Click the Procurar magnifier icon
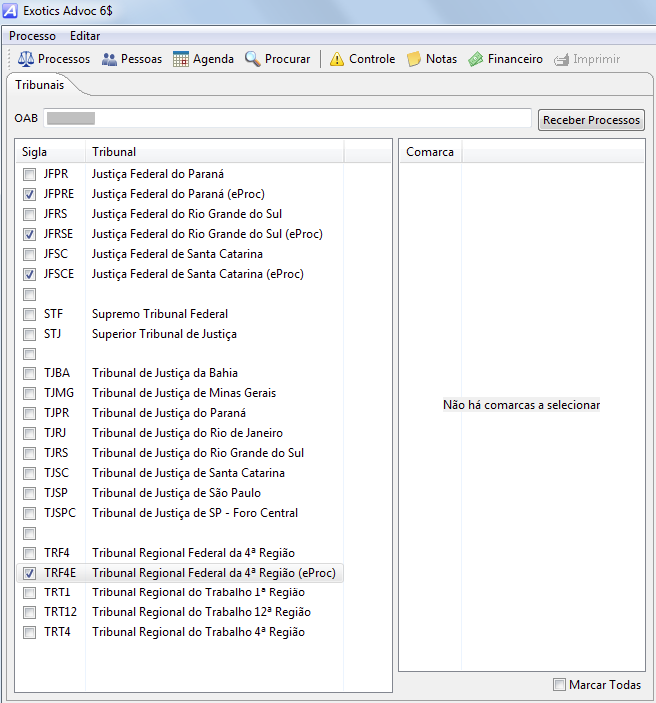 point(253,59)
